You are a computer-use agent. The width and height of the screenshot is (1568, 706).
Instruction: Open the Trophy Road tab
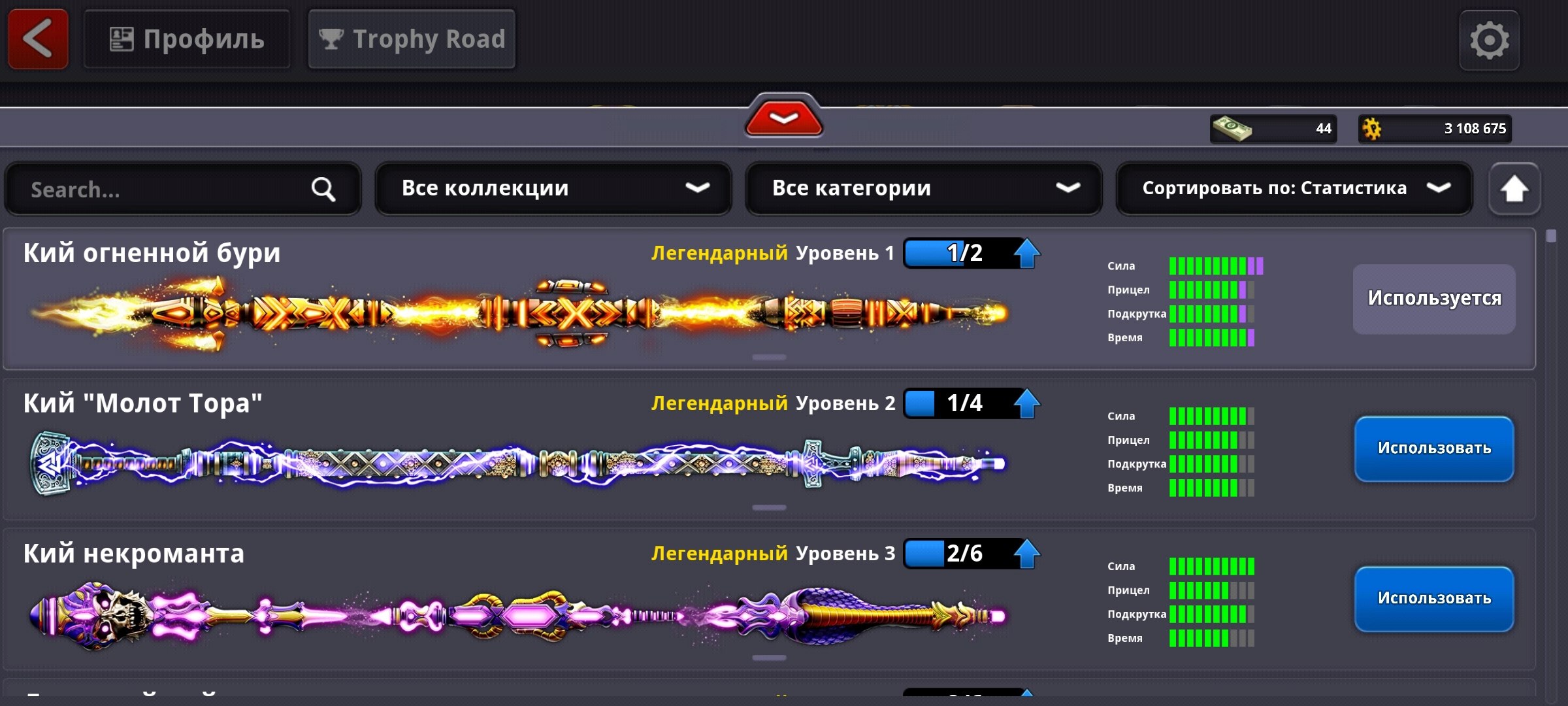tap(412, 39)
